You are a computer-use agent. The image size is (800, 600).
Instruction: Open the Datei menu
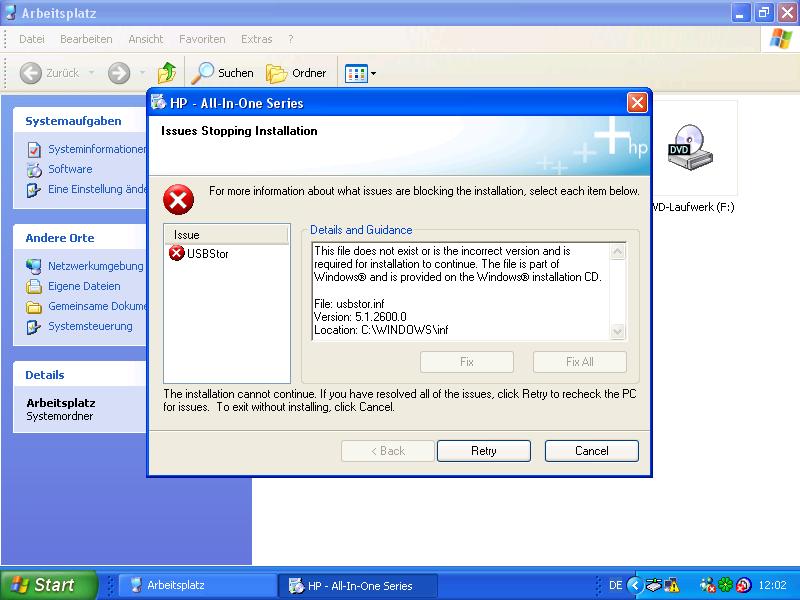pos(32,39)
